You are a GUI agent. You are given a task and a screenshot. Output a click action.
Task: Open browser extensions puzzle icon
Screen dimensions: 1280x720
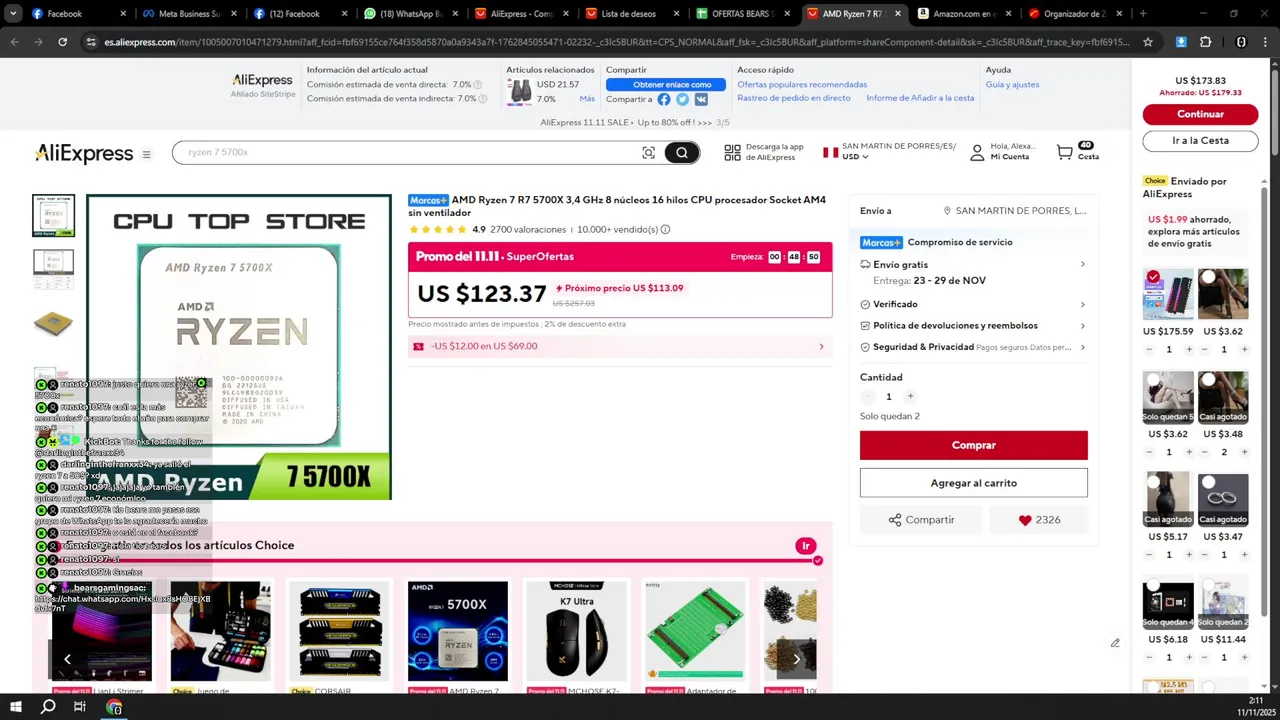(1205, 42)
